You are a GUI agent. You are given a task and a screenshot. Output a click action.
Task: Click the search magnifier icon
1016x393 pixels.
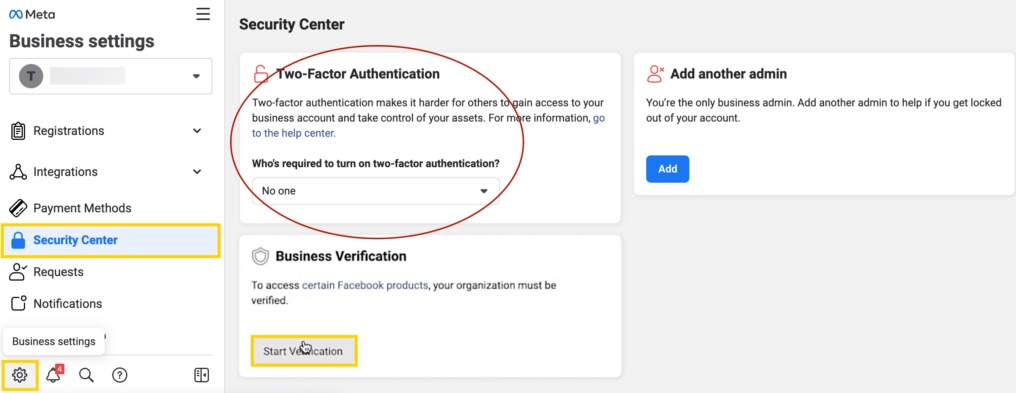coord(86,375)
